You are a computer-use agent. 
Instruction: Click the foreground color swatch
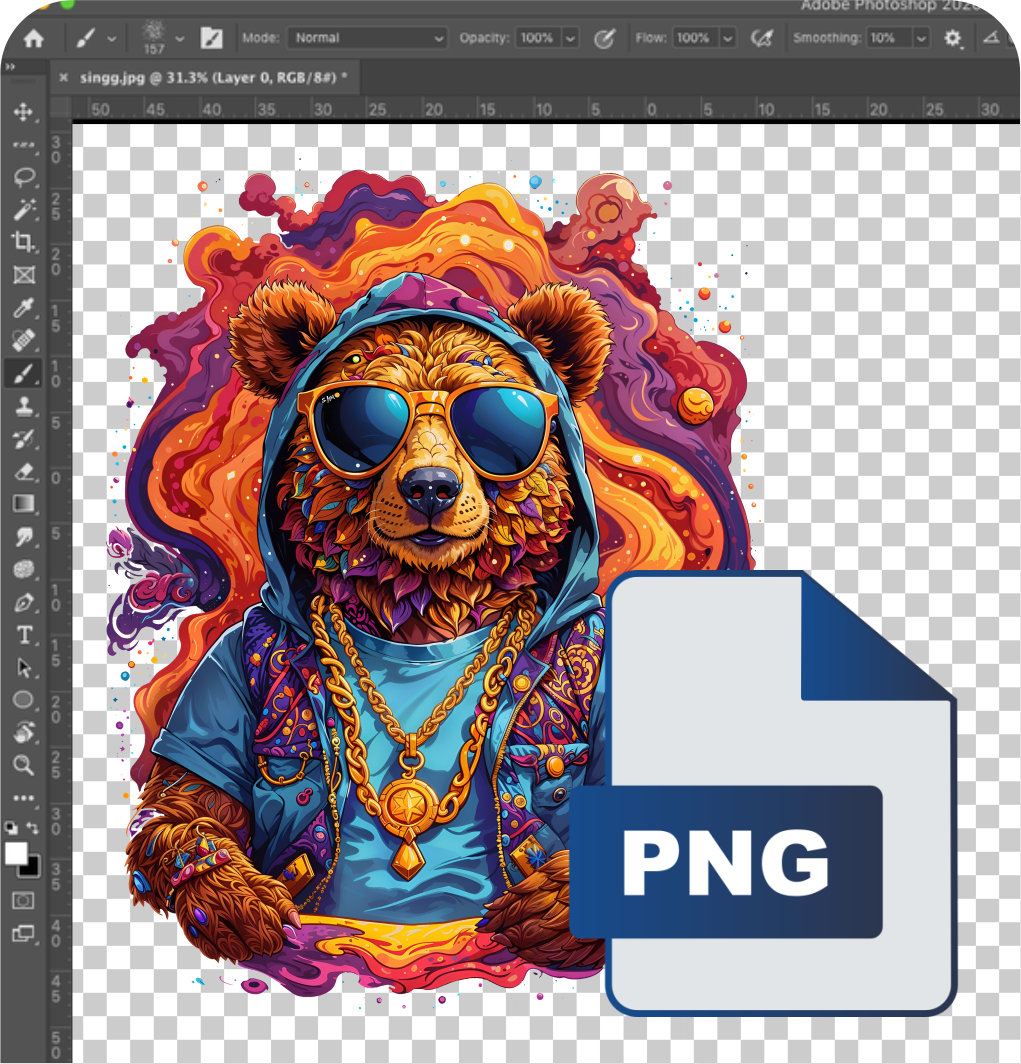click(16, 853)
